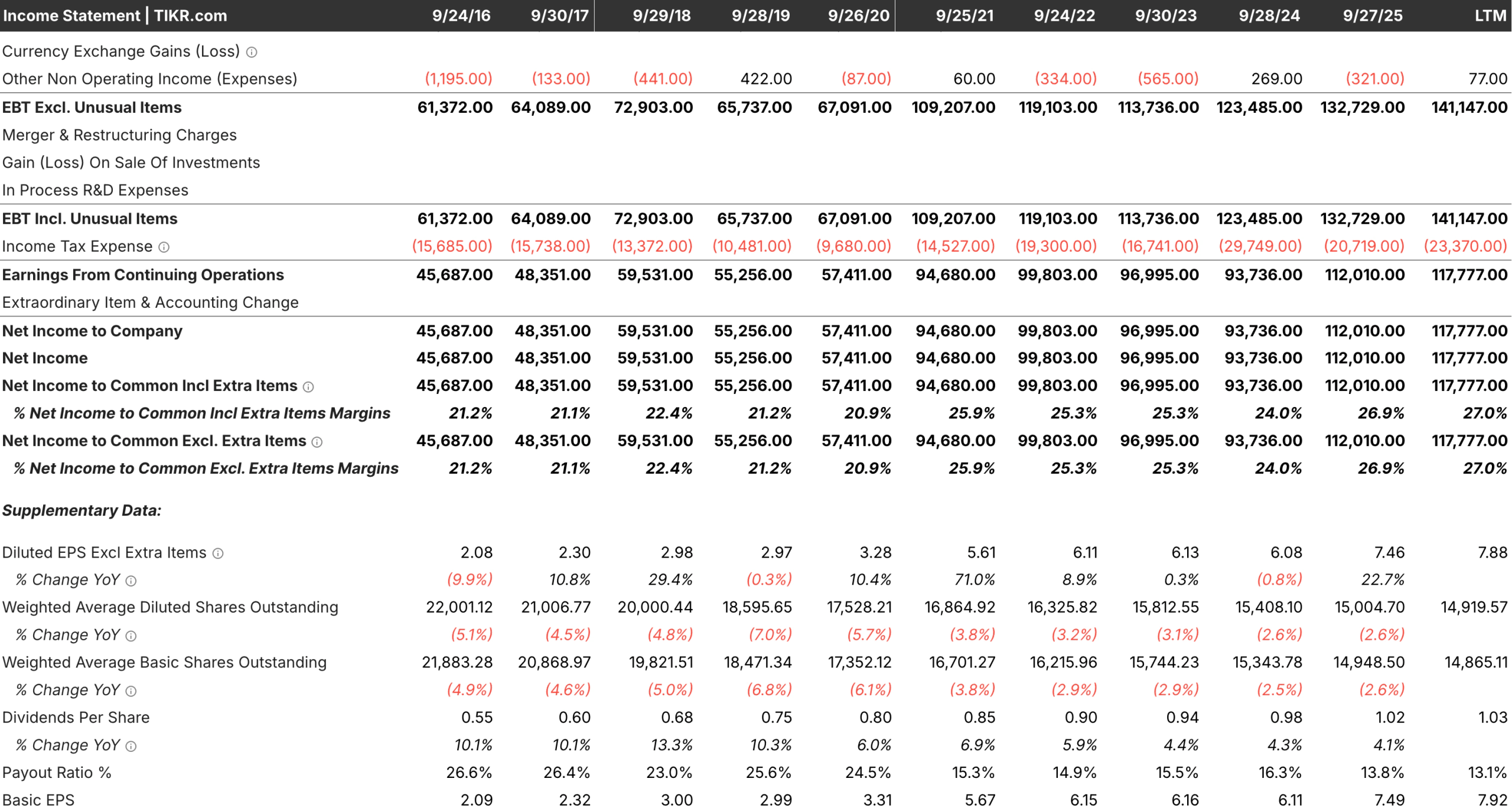Click the Income Tax Expense info icon

[x=164, y=247]
